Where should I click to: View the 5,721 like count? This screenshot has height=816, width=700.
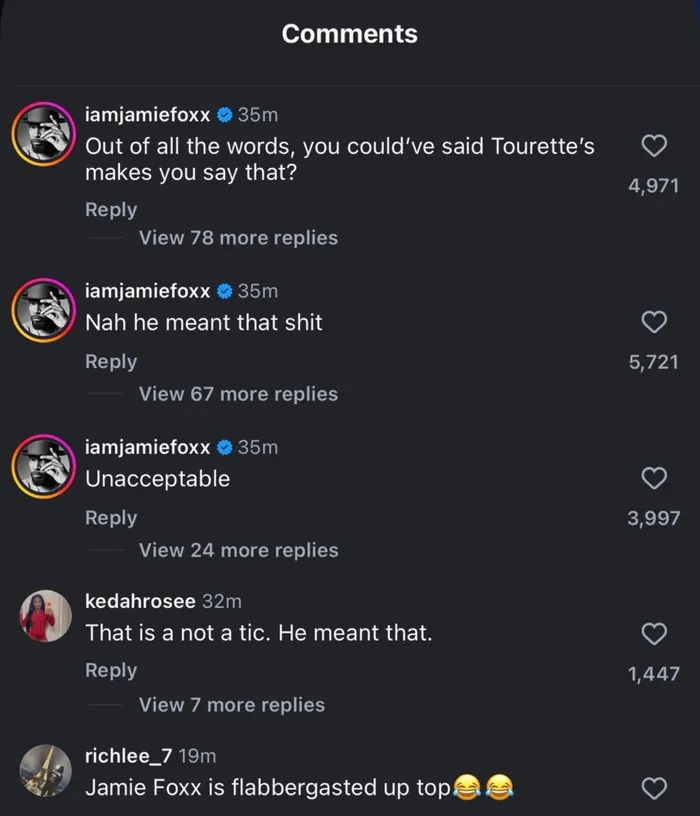point(653,362)
